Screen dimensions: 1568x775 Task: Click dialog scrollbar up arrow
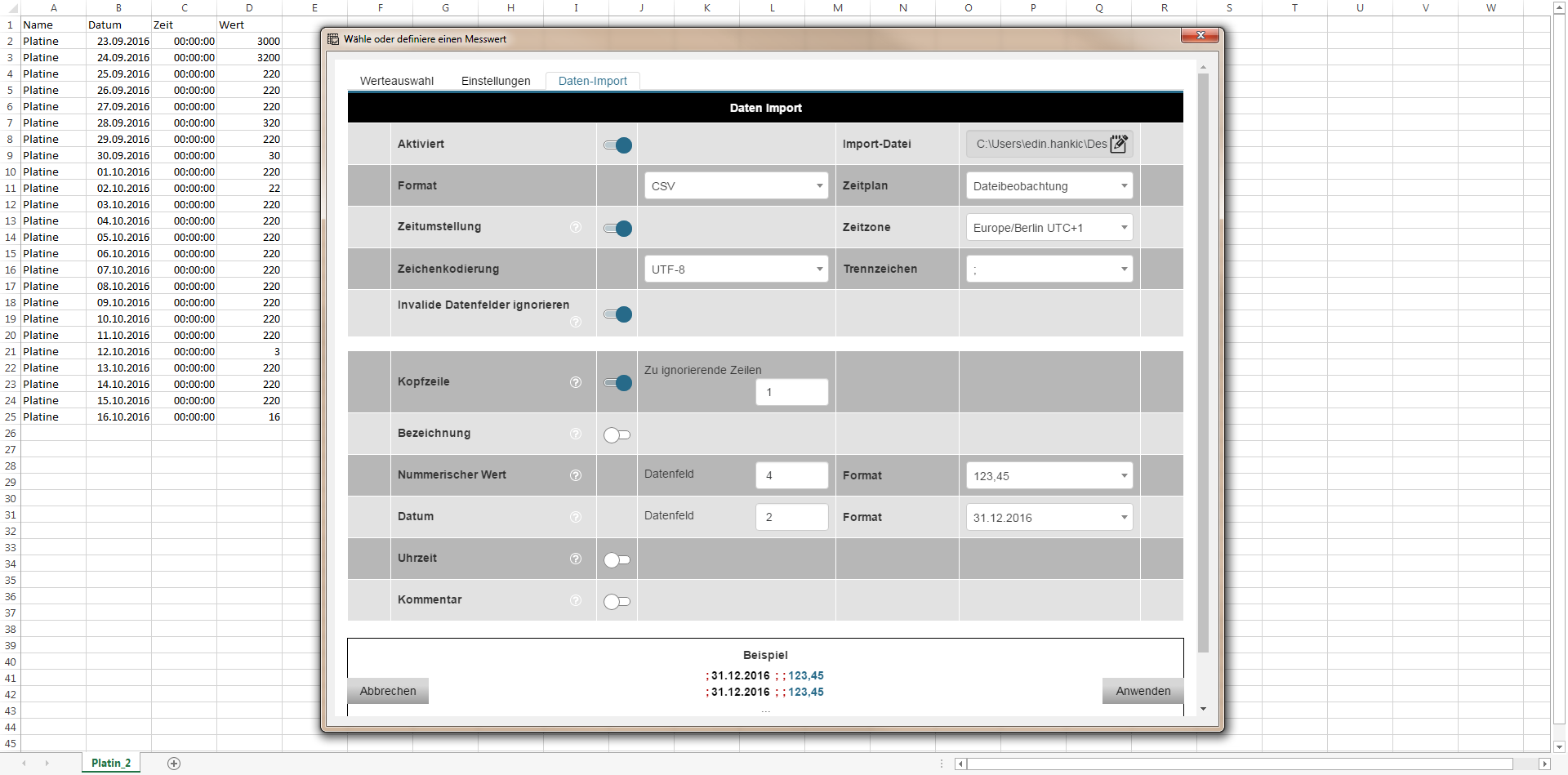(1203, 67)
